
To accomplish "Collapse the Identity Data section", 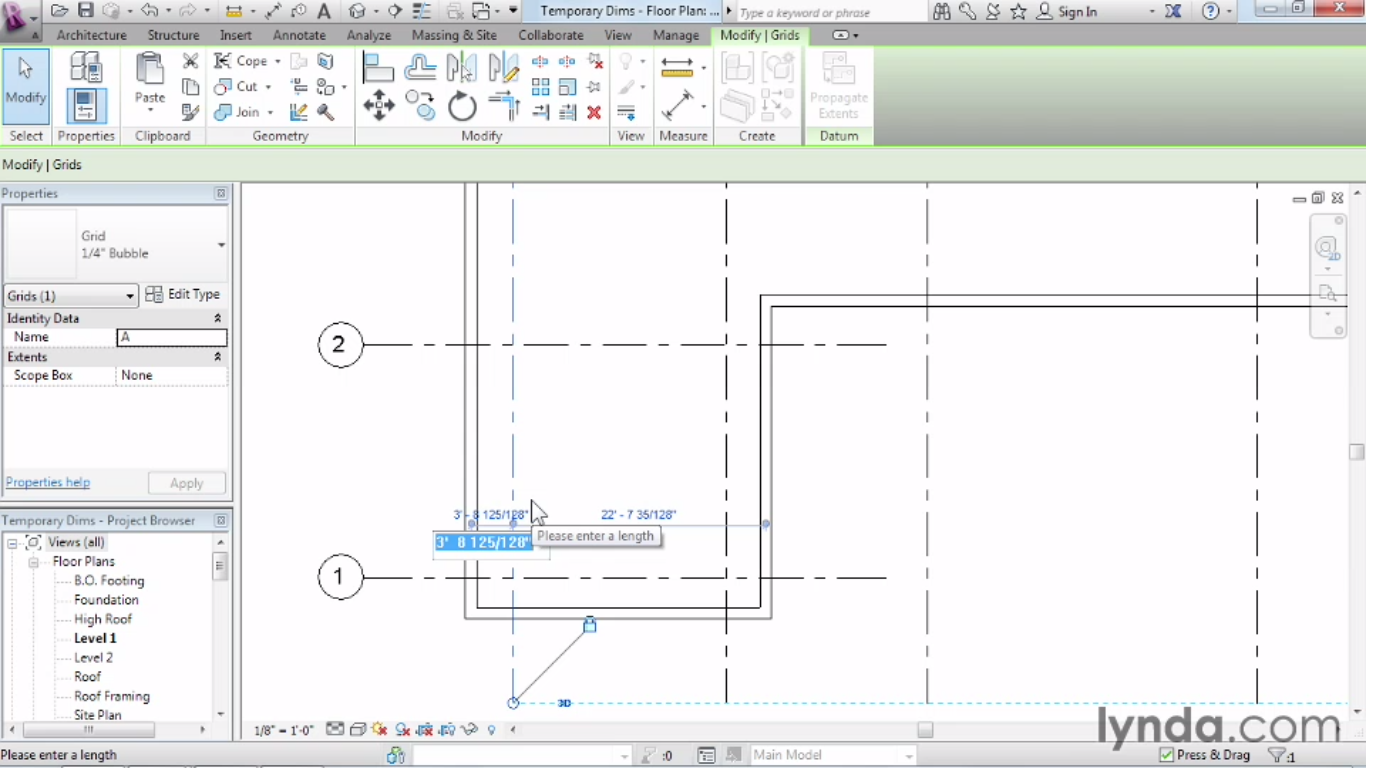I will [x=218, y=318].
